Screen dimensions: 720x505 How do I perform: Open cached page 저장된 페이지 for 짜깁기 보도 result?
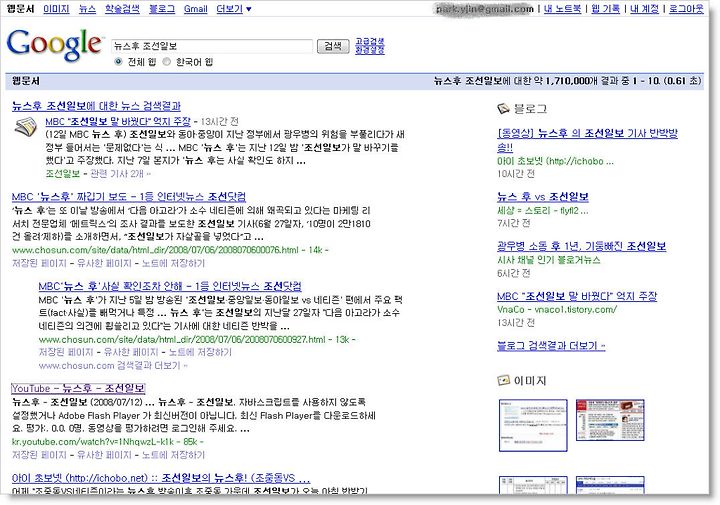point(39,263)
